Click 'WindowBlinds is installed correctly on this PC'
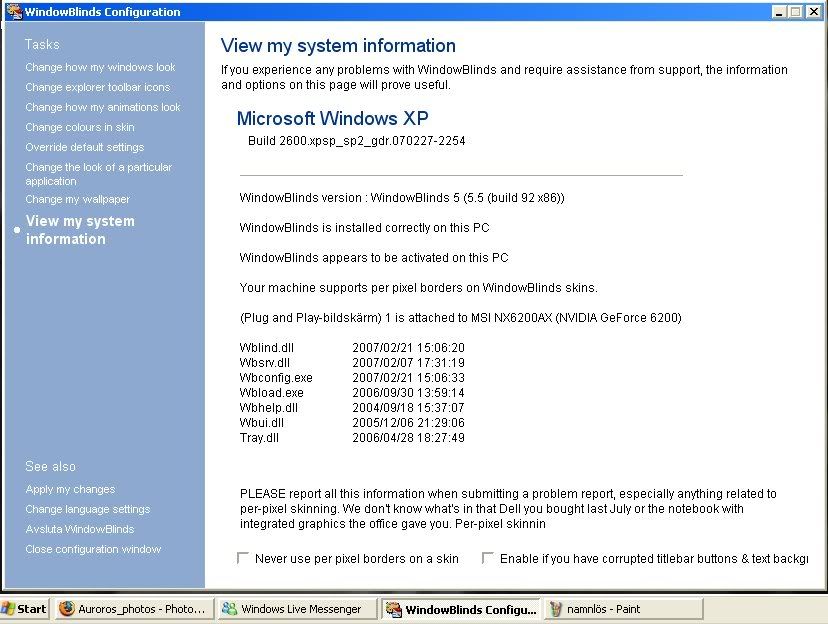This screenshot has height=624, width=828. pyautogui.click(x=364, y=228)
